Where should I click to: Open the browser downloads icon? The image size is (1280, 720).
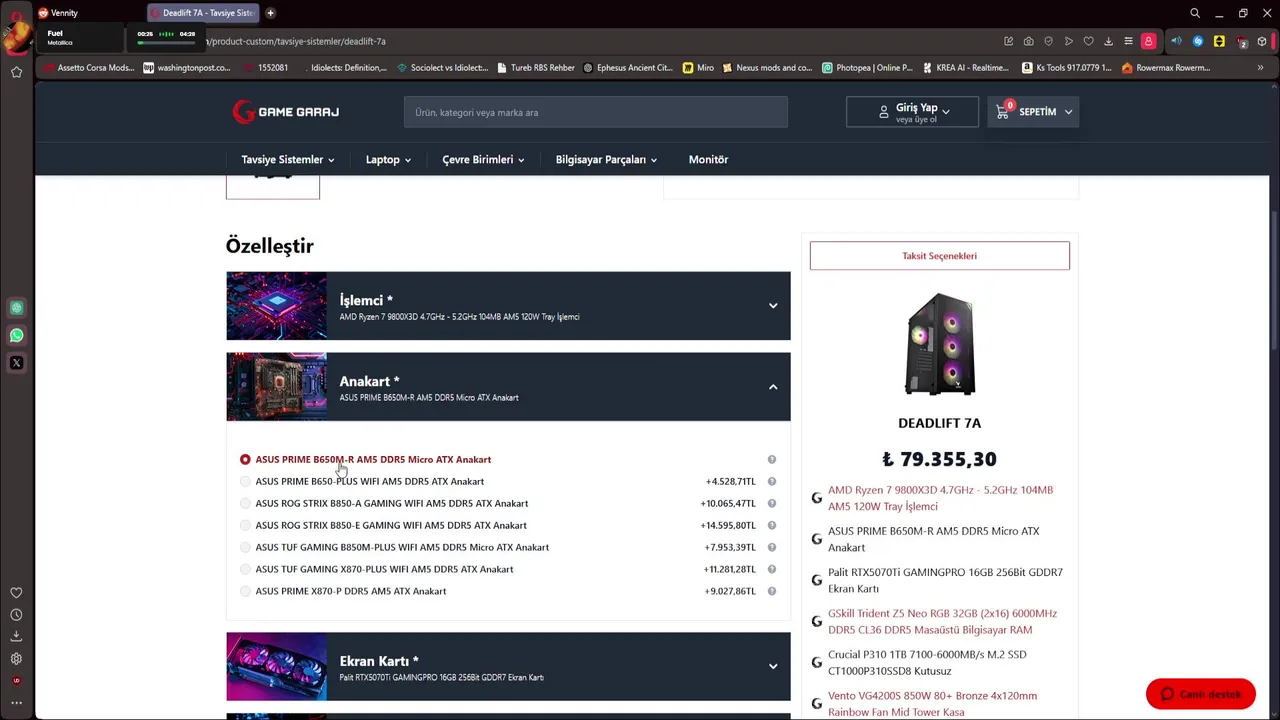pos(1108,41)
